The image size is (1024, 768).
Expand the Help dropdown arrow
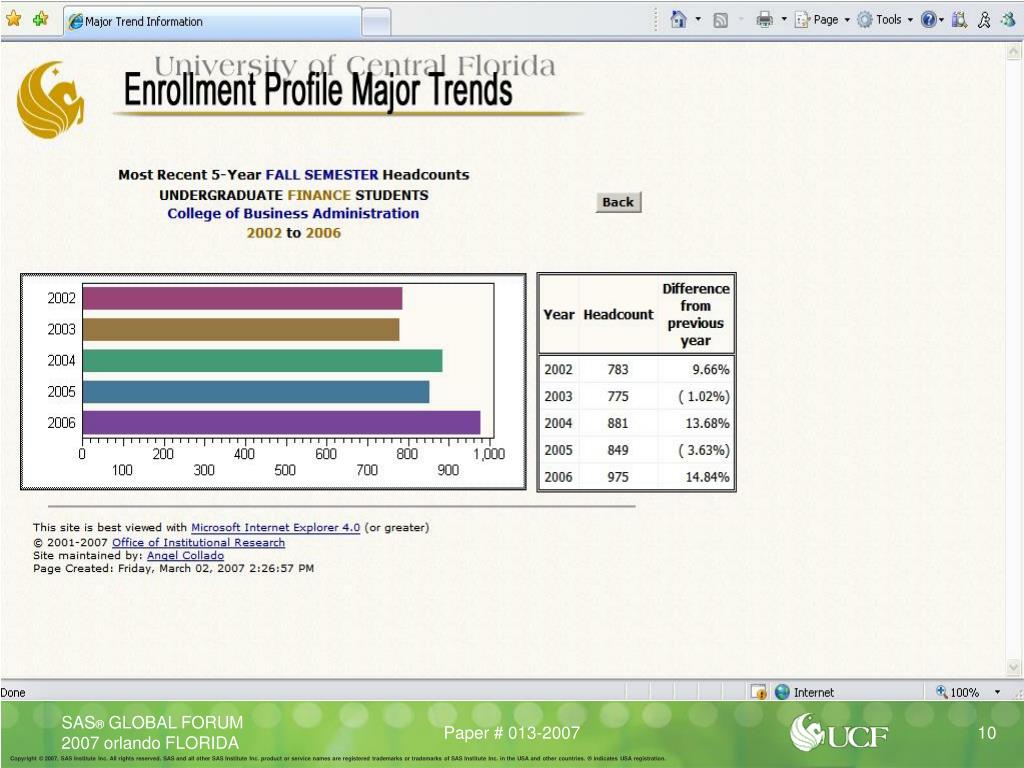(941, 20)
